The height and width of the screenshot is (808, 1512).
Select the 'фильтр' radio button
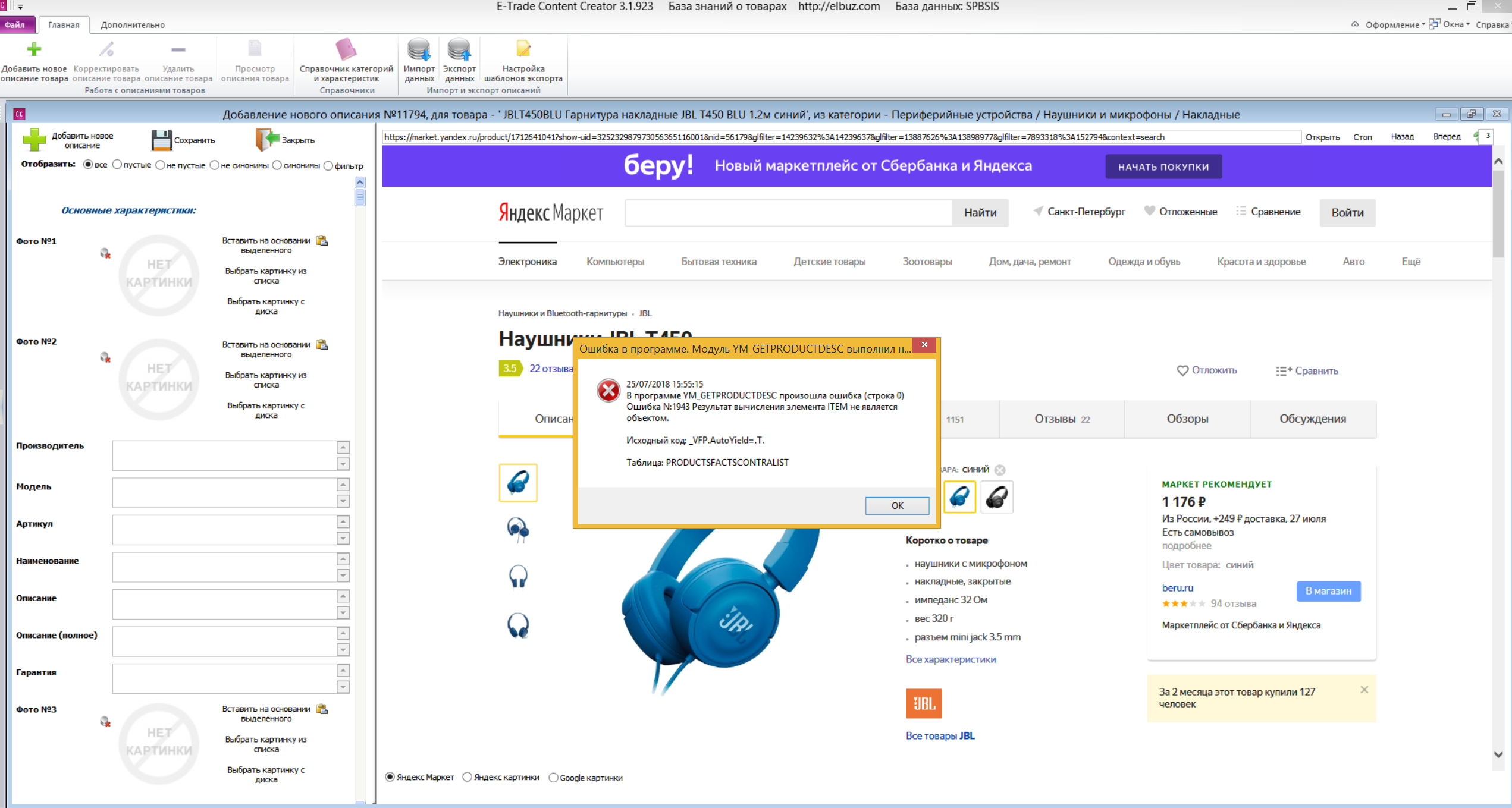tap(328, 166)
